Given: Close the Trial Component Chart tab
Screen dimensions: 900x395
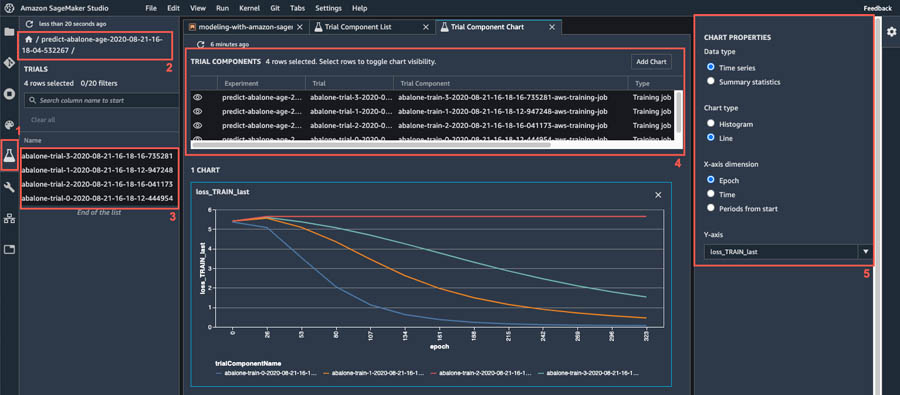Looking at the screenshot, I should pyautogui.click(x=552, y=27).
